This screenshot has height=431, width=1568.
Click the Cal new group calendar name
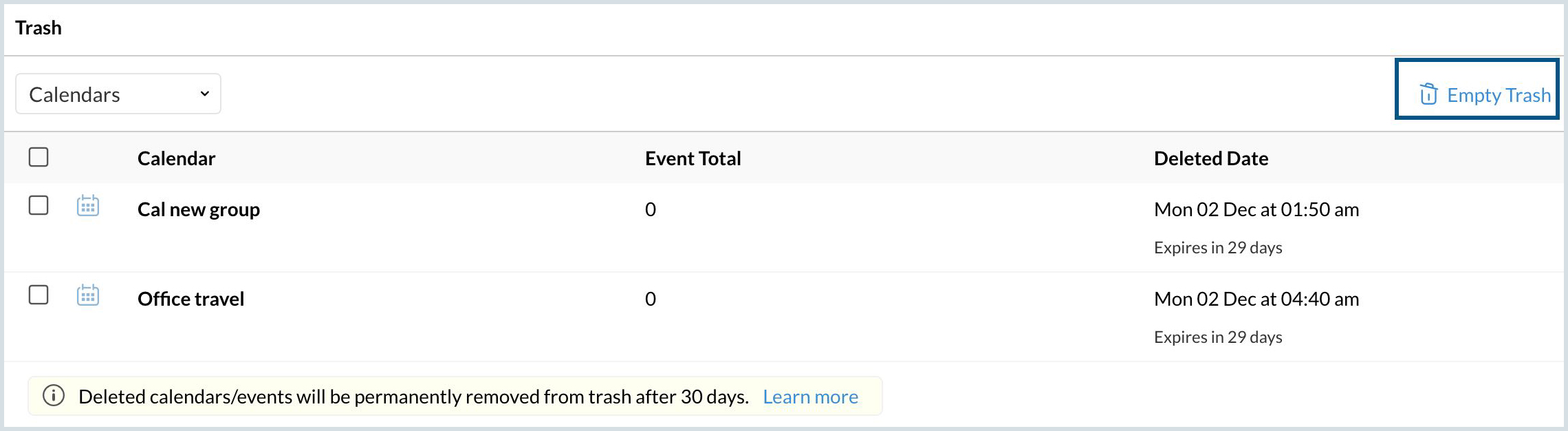click(x=198, y=209)
